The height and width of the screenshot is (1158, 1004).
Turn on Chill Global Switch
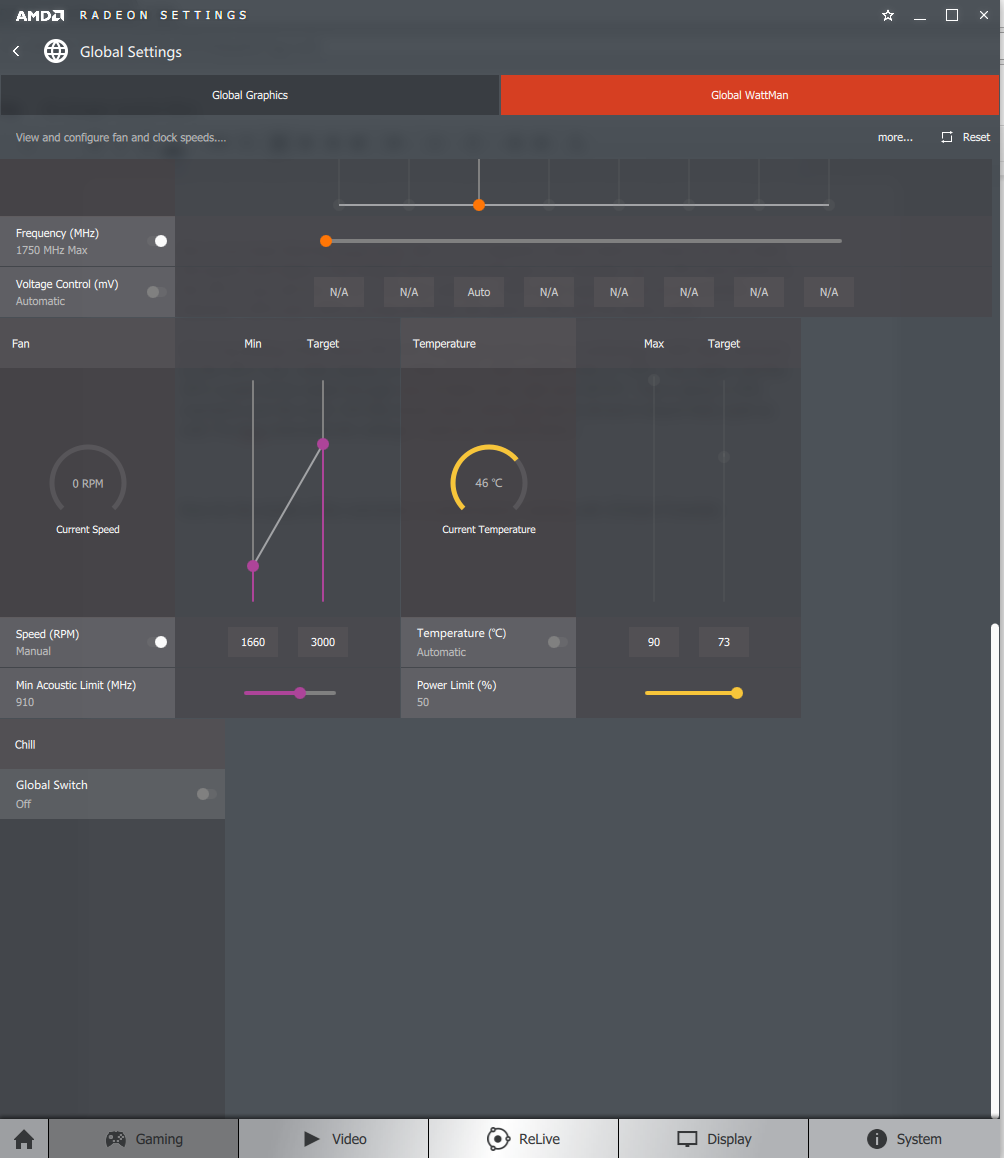(x=207, y=794)
